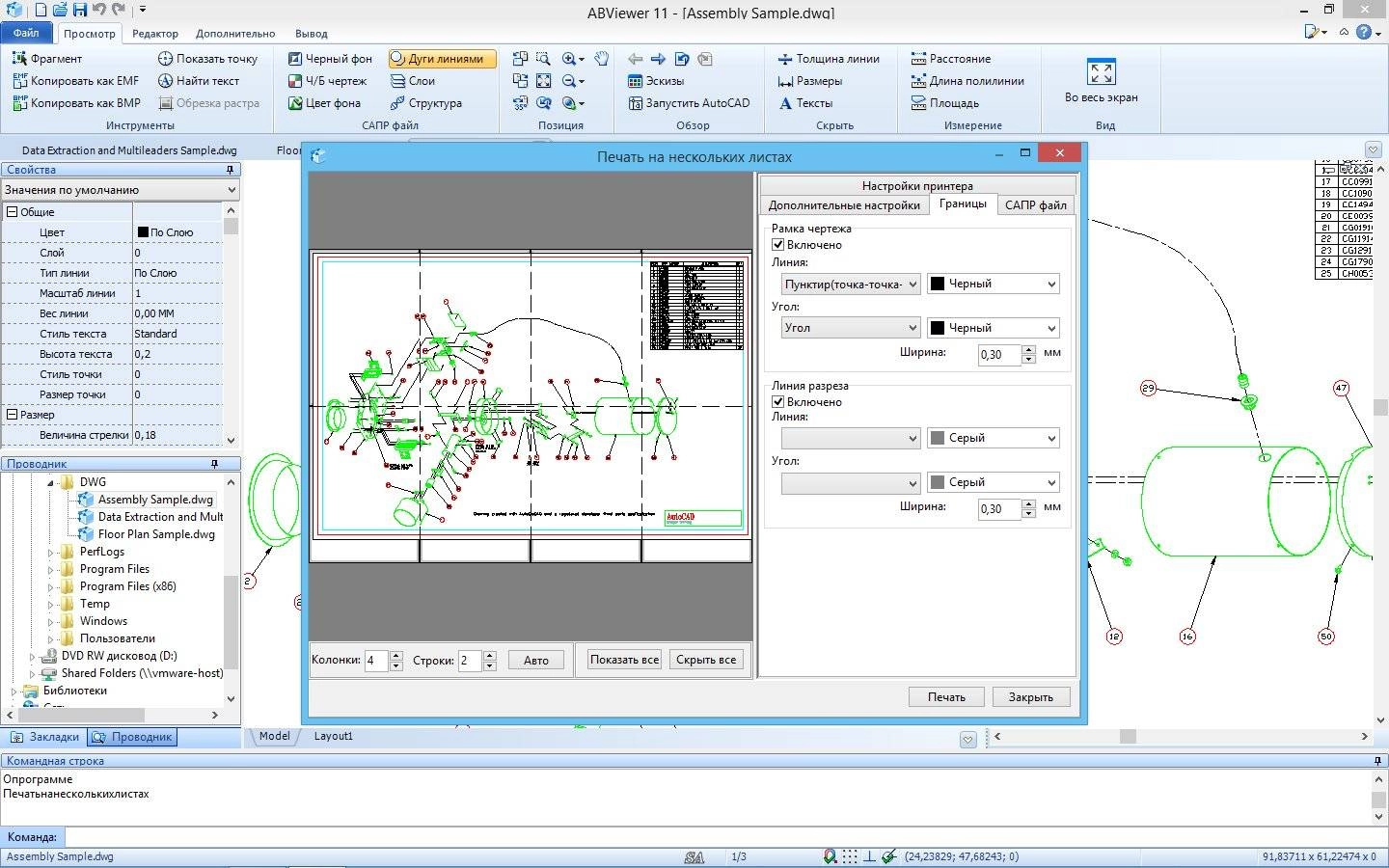Image resolution: width=1389 pixels, height=868 pixels.
Task: Click the zoom out magnifier icon
Action: pos(569,81)
